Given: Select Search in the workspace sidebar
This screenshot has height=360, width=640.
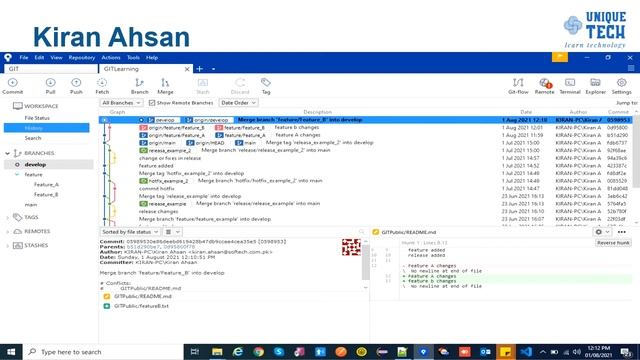Looking at the screenshot, I should coord(33,138).
